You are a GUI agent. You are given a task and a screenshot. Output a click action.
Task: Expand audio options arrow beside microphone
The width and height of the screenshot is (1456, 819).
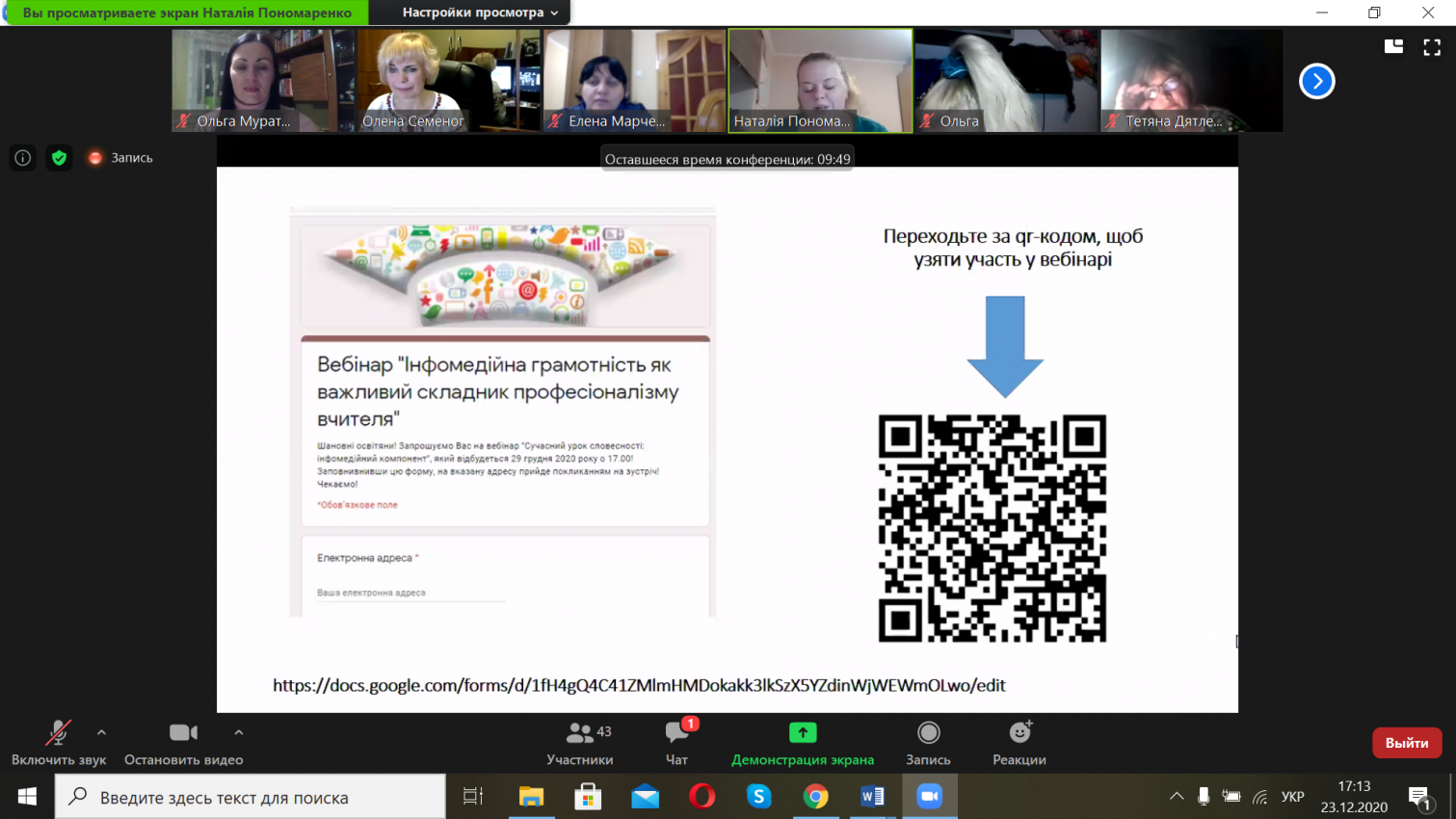[x=101, y=733]
